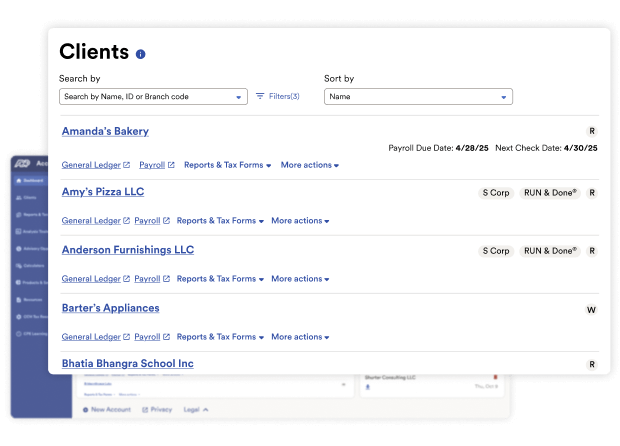Expand Reports & Tax Forms for Amanda's Bakery
Screen dimensions: 620x446
(x=227, y=165)
